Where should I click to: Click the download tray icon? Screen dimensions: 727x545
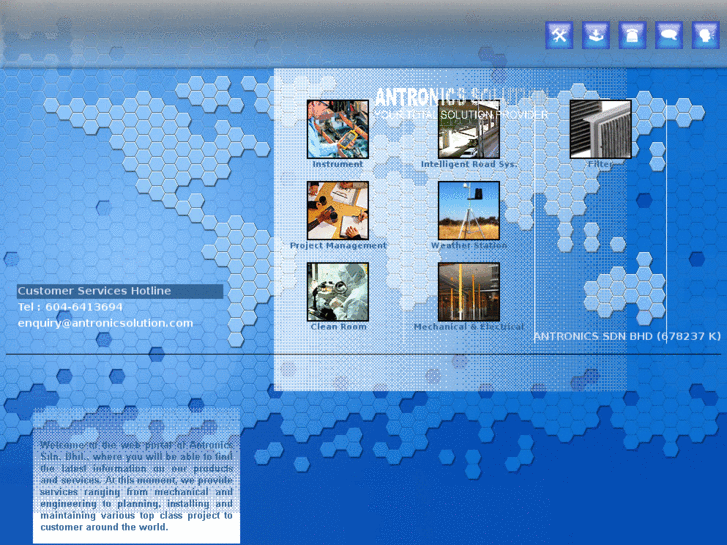point(596,35)
